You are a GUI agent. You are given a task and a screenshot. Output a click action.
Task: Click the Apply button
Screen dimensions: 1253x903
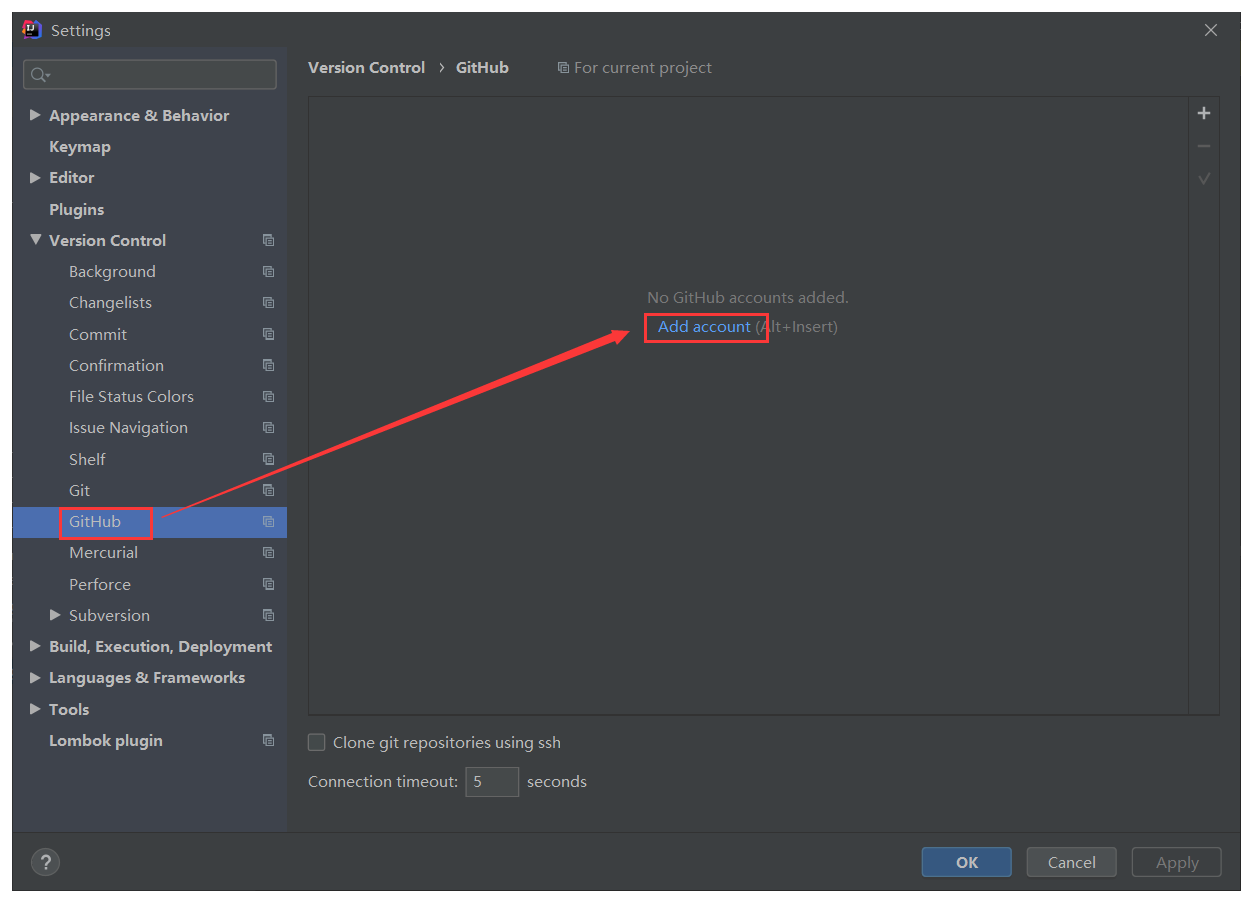(x=1177, y=862)
